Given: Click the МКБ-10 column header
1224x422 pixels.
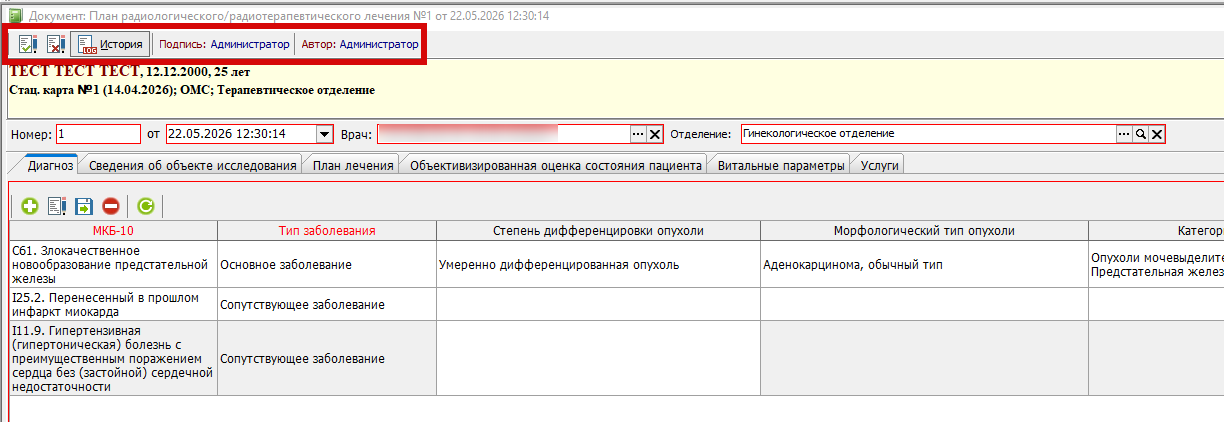Looking at the screenshot, I should tap(113, 231).
